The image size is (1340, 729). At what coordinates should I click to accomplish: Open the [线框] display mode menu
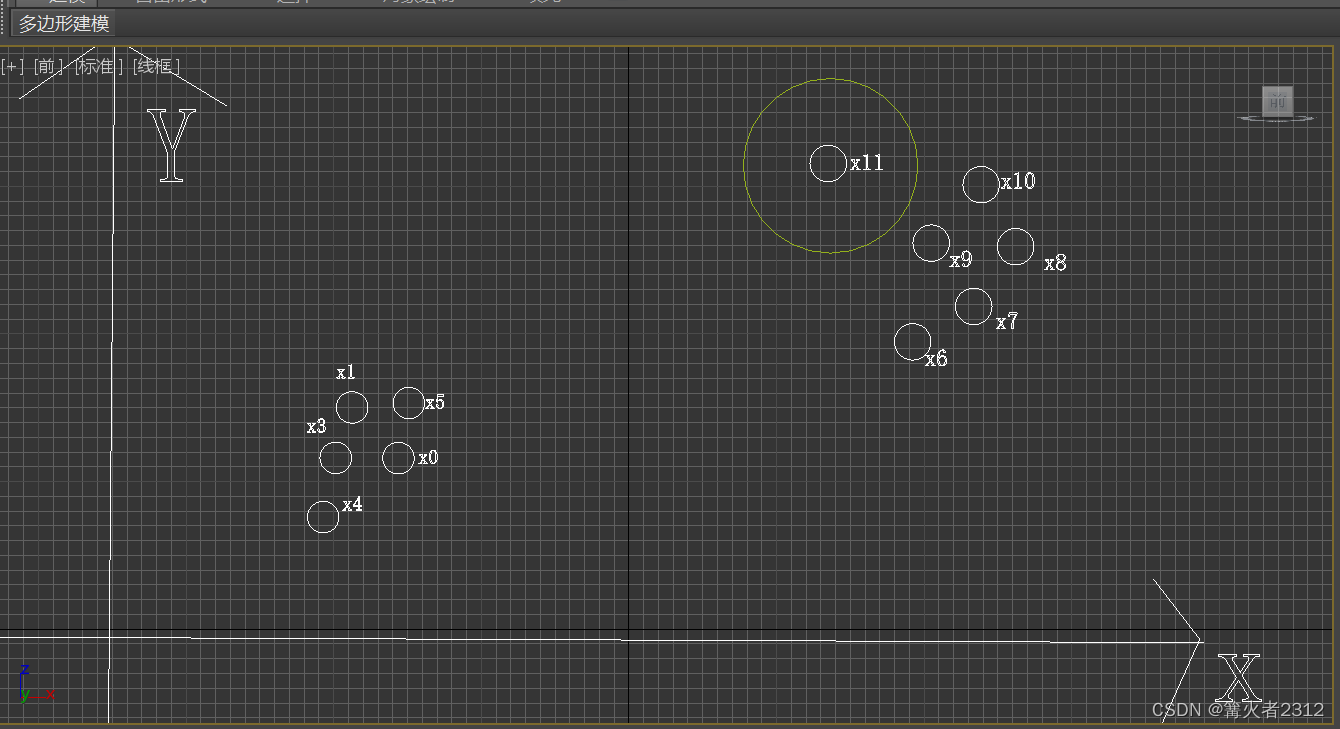pyautogui.click(x=156, y=66)
